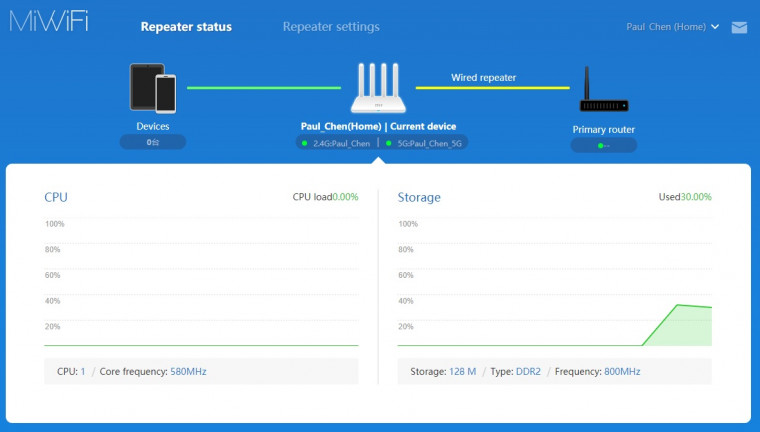Switch to the Repeater status tab
The height and width of the screenshot is (432, 760).
tap(186, 27)
